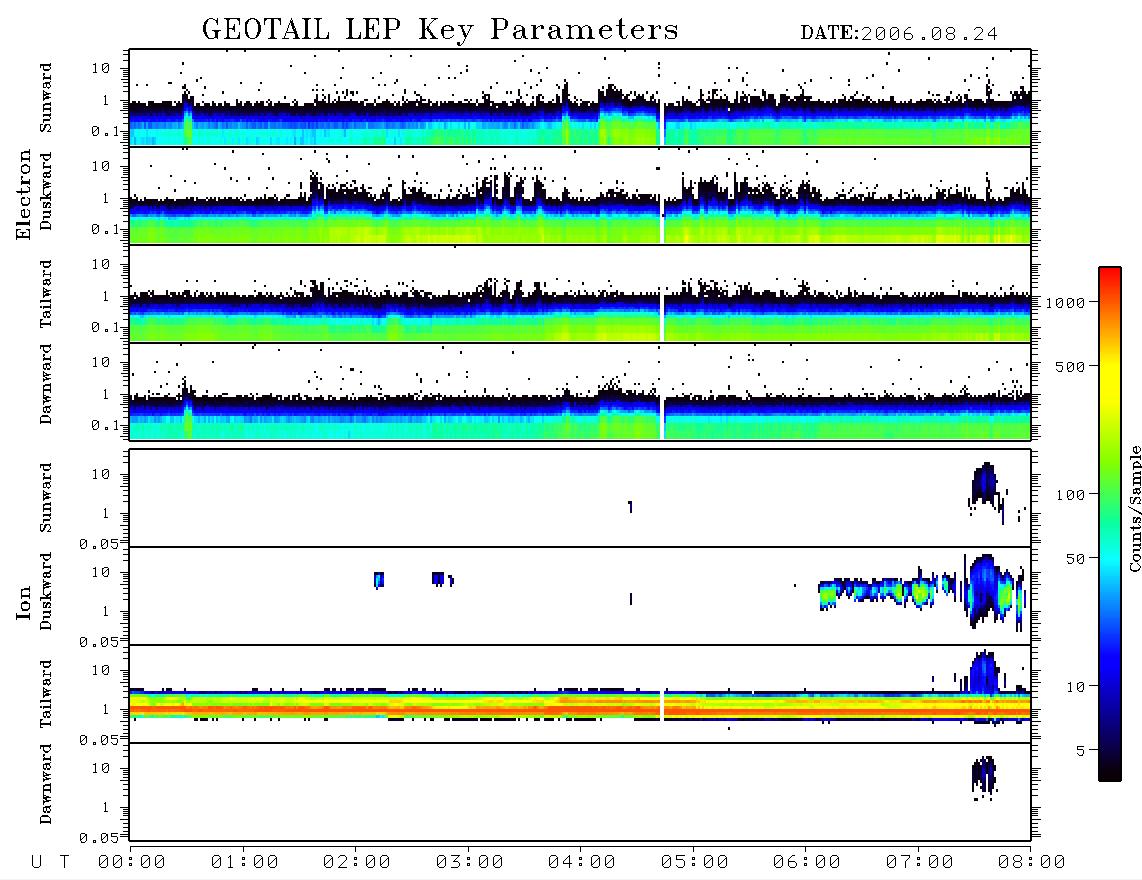Click the Ion Tailward panel label
The height and width of the screenshot is (880, 1142).
tap(46, 694)
